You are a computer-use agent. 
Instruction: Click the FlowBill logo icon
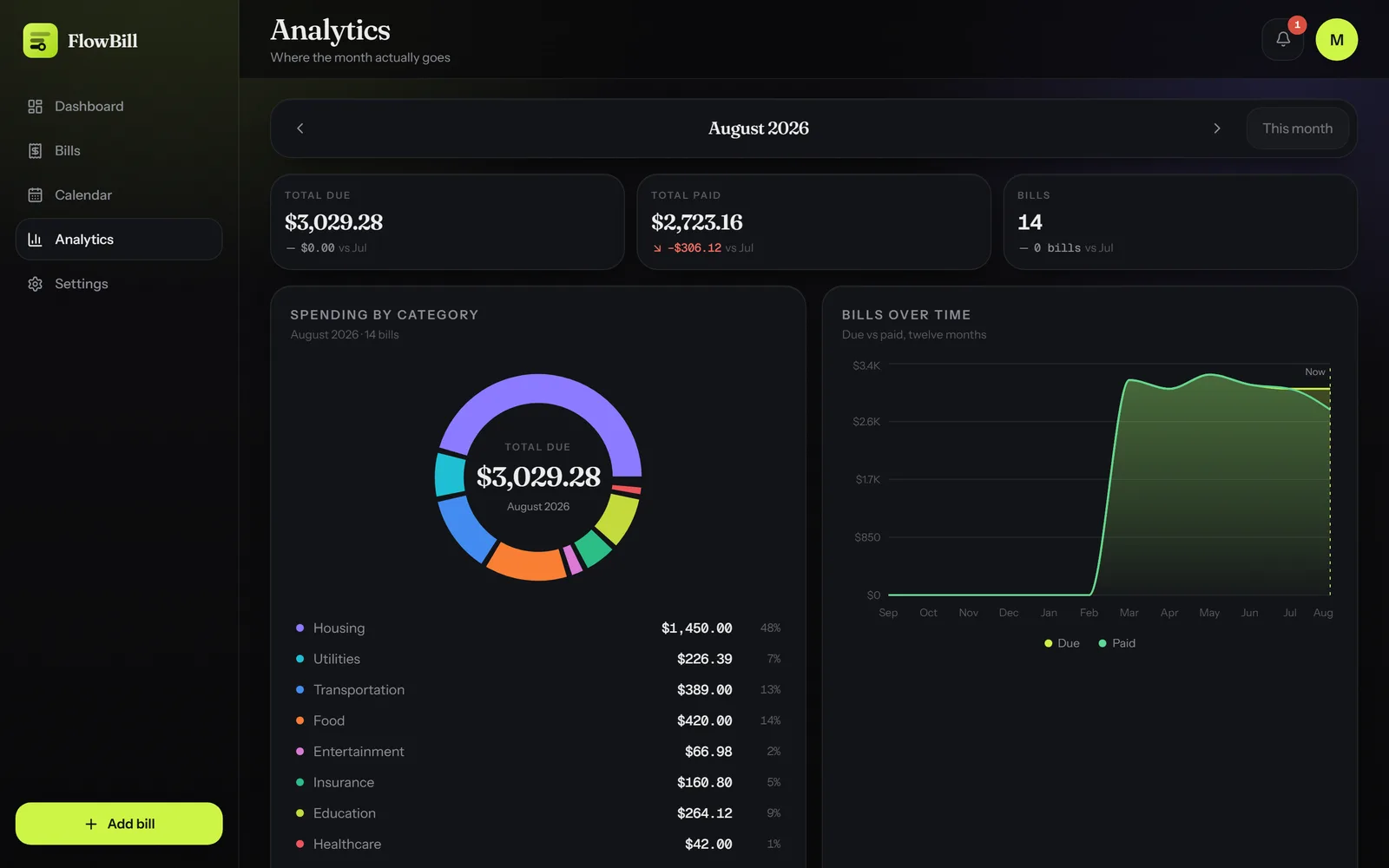[40, 41]
